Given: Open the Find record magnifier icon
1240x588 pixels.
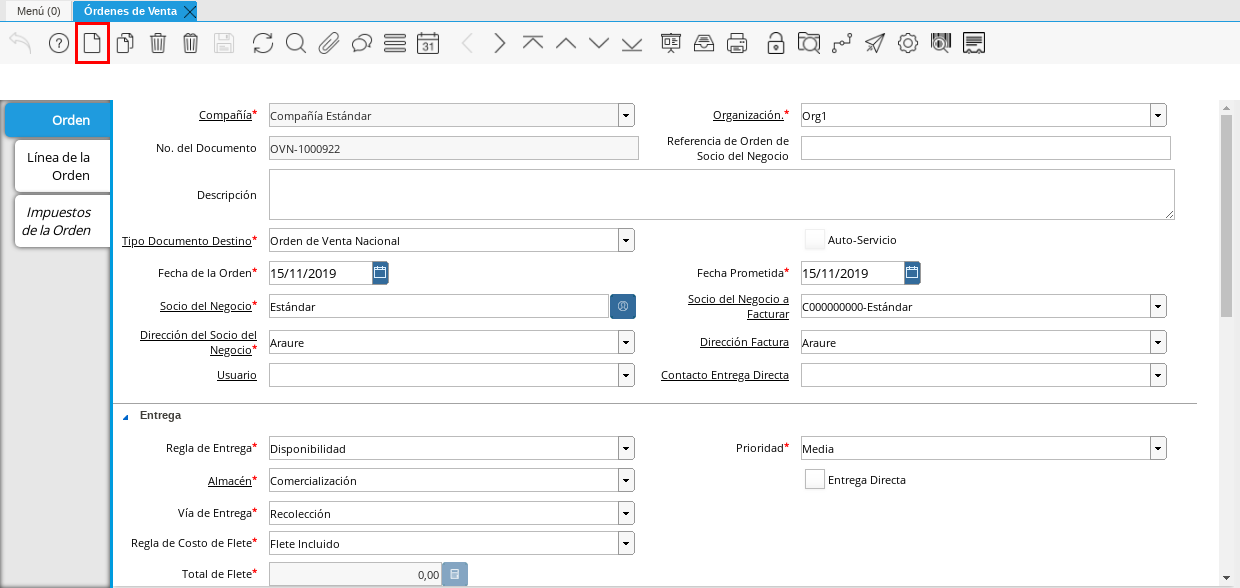Looking at the screenshot, I should 295,43.
